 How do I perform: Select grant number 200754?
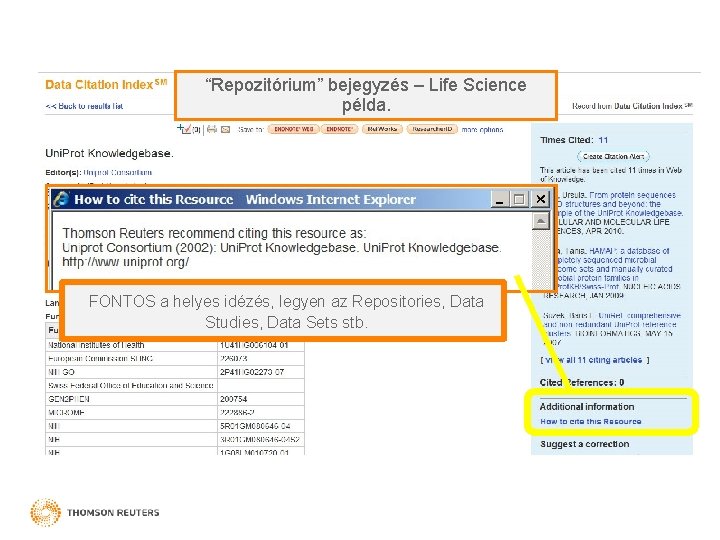233,399
